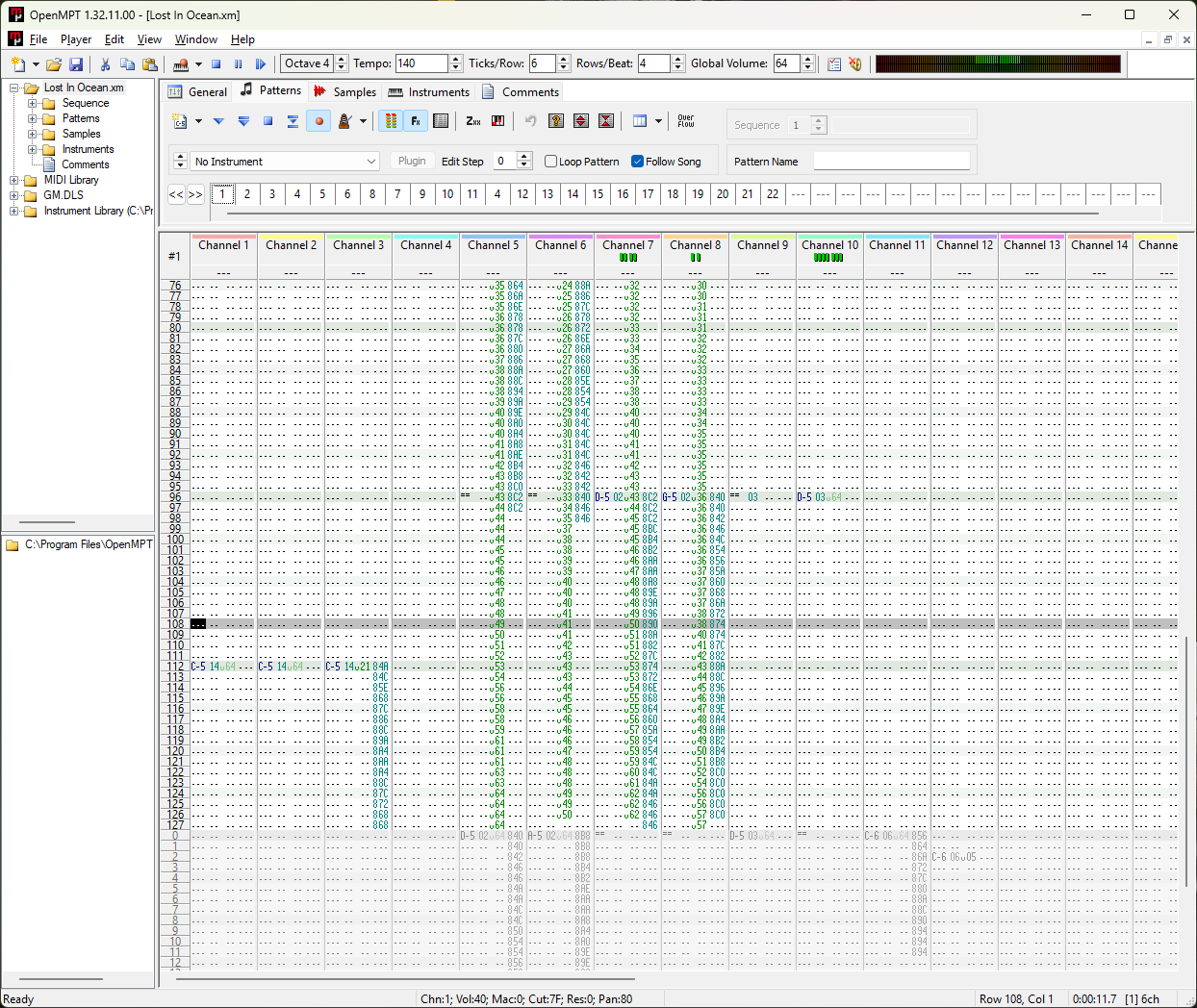Click the main VU meter bar
The image size is (1197, 1008).
point(998,64)
